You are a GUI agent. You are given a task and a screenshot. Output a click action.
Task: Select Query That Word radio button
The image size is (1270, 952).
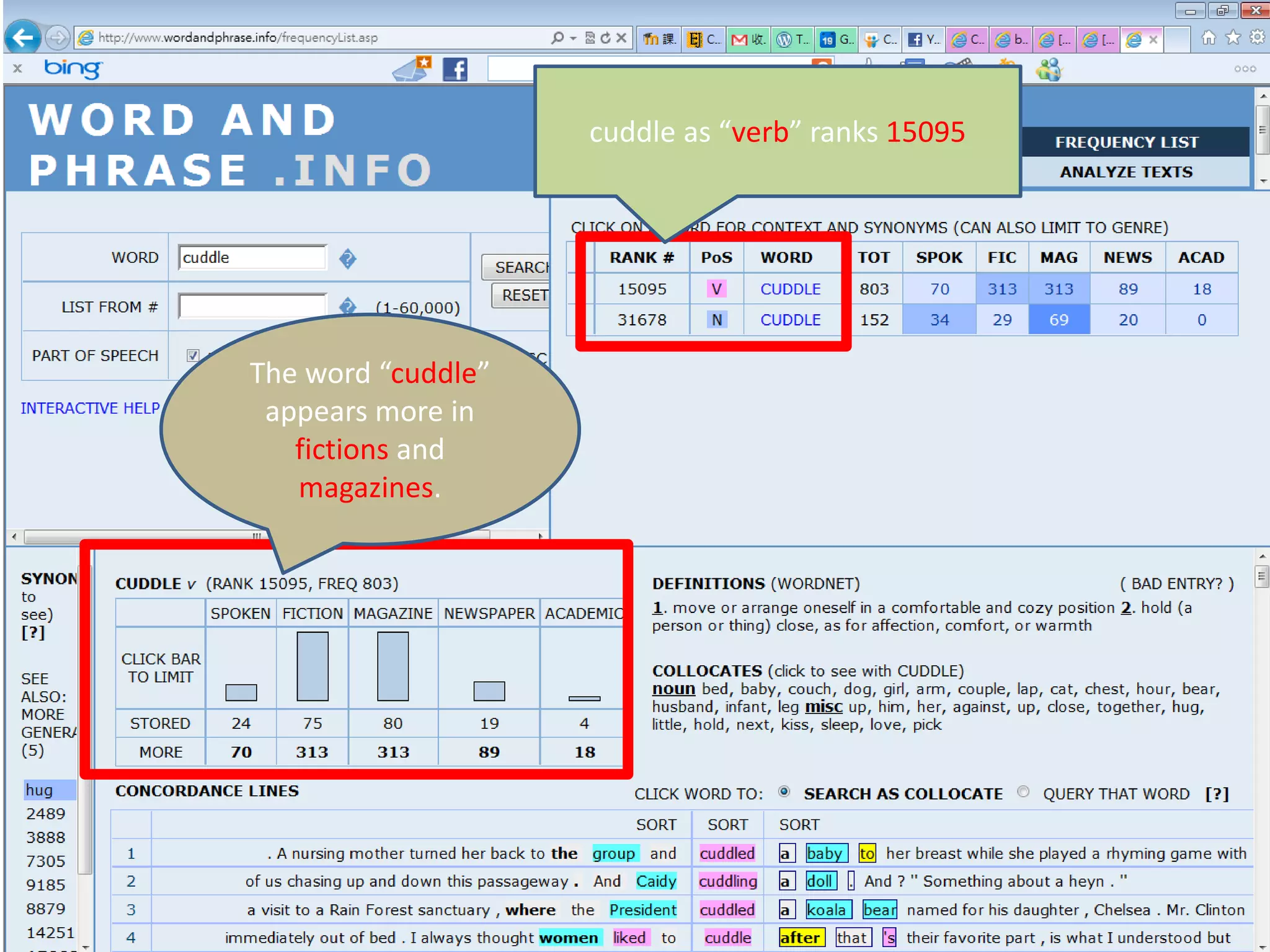1023,791
